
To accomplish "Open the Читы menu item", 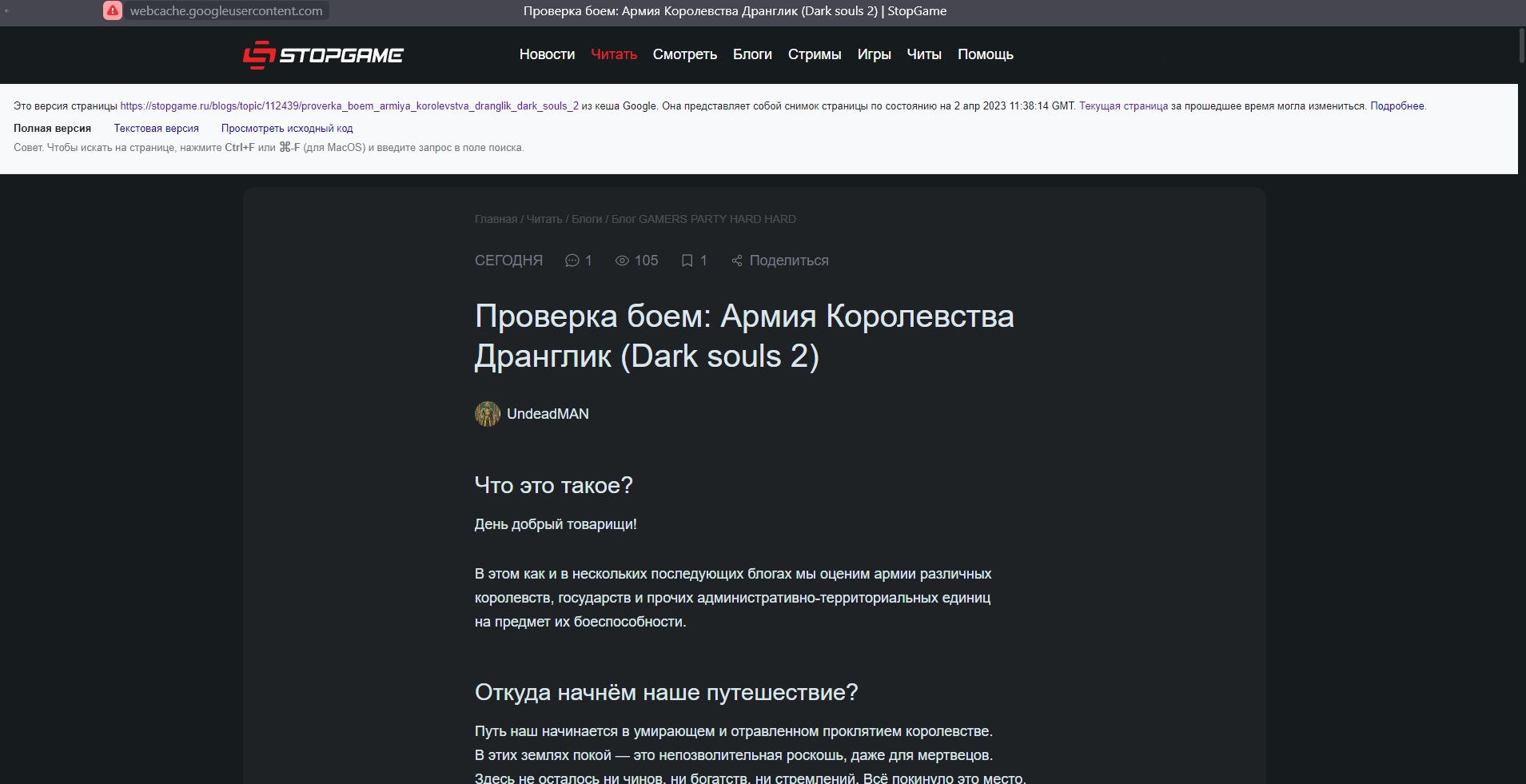I will coord(924,54).
